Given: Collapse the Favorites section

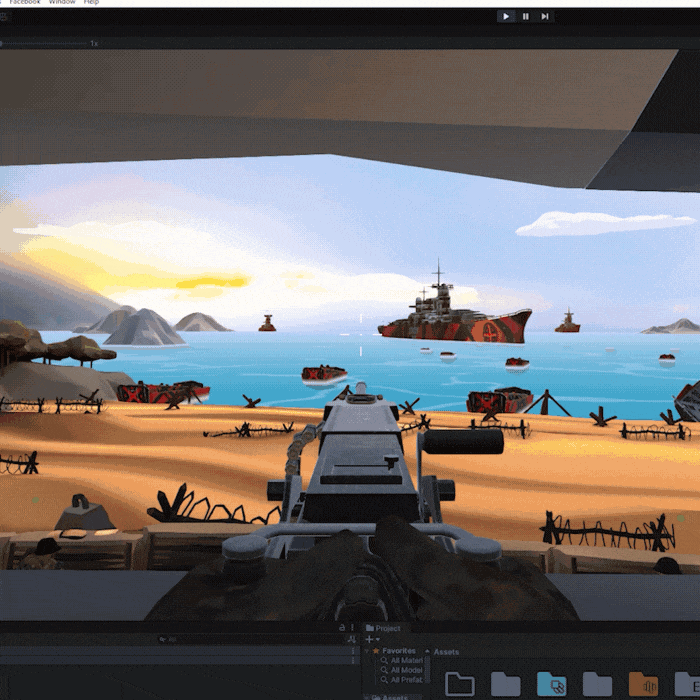Looking at the screenshot, I should click(367, 651).
